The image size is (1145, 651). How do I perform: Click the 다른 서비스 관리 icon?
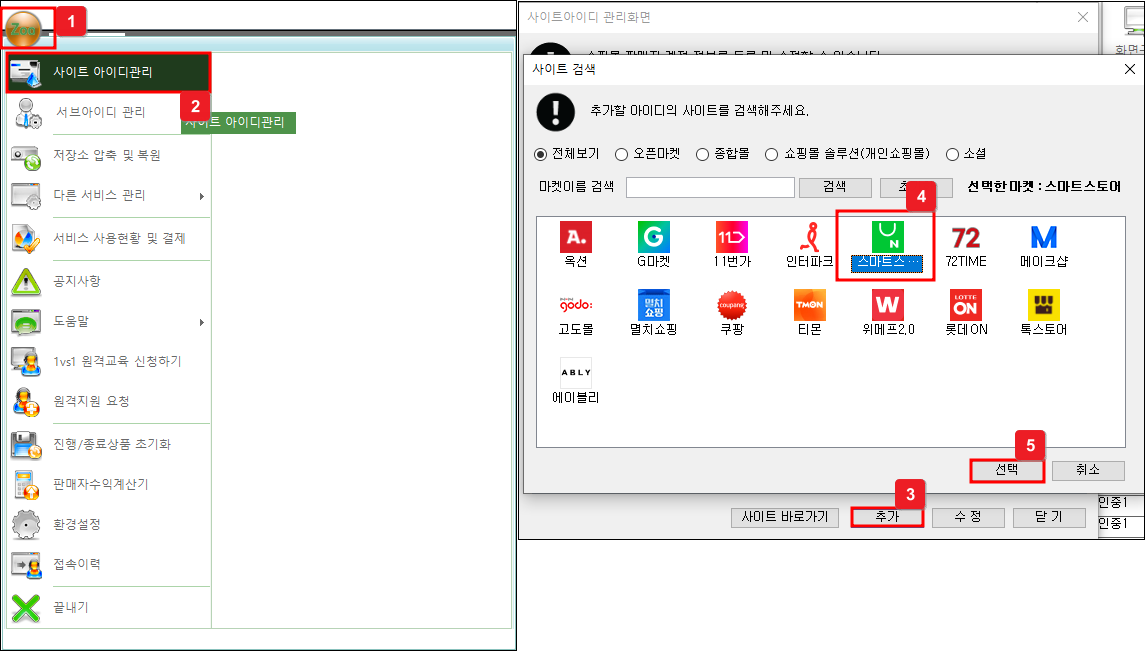(26, 196)
